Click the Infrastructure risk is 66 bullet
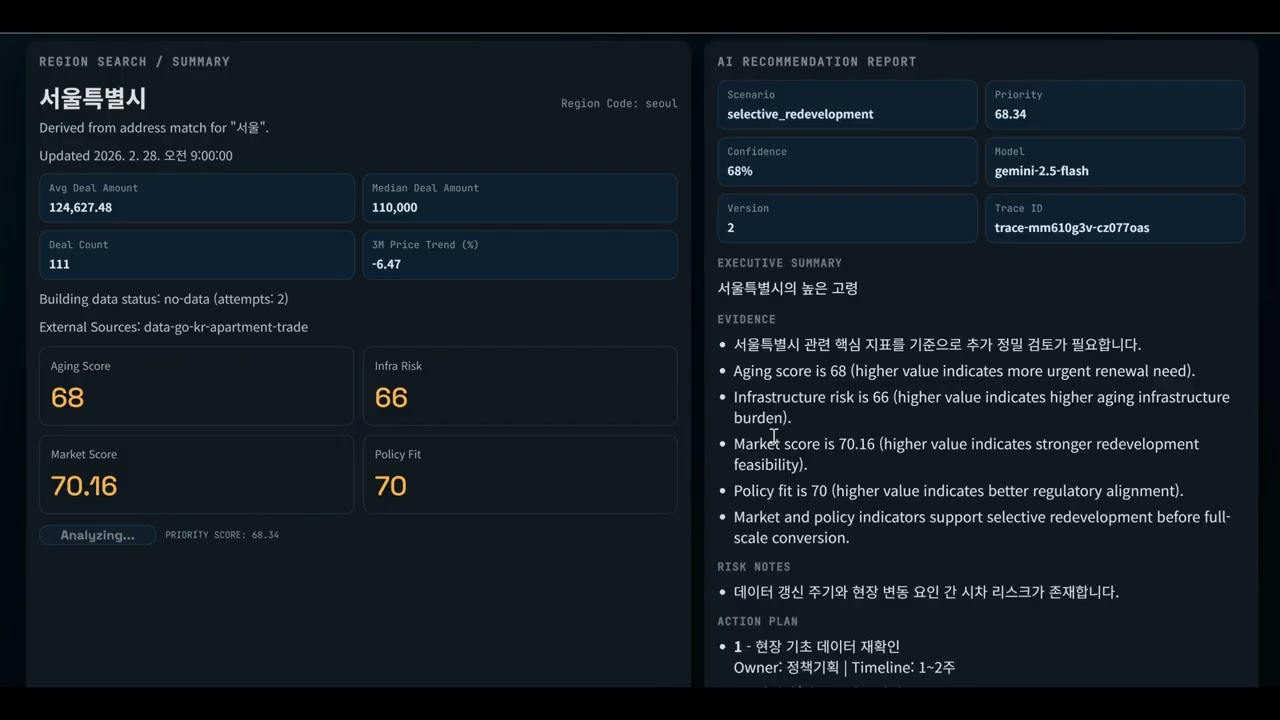1280x720 pixels. [982, 407]
